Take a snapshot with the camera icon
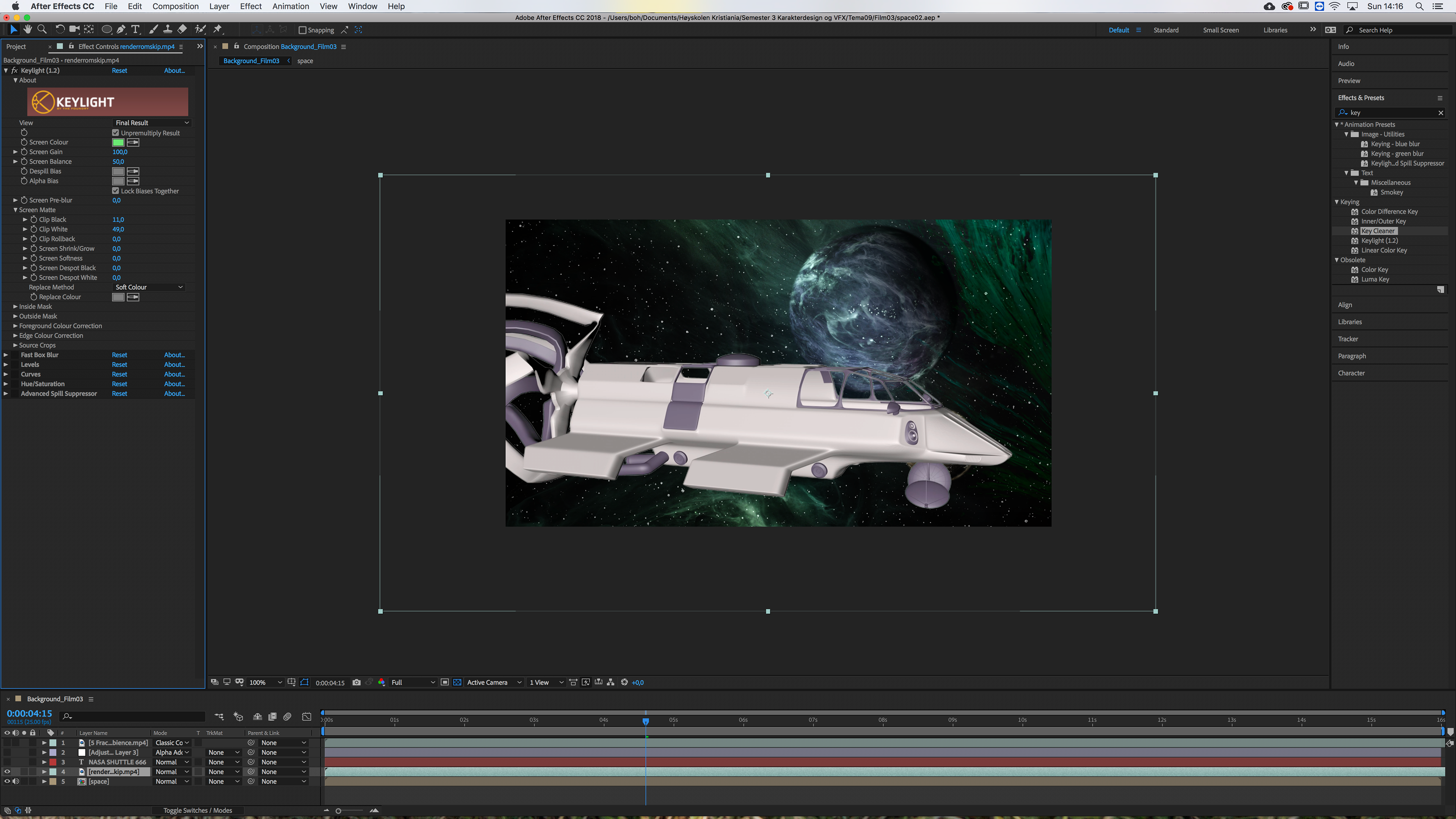Screen dimensions: 1456x819 pos(356,682)
